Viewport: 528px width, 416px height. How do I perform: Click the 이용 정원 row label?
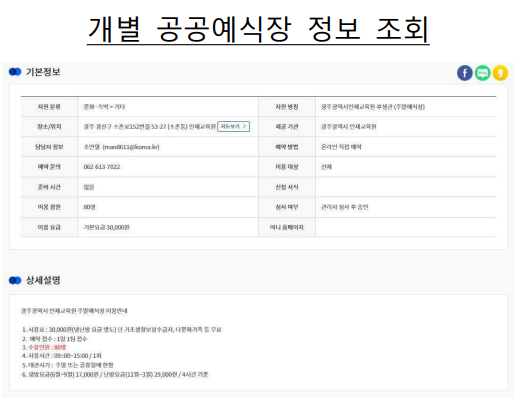(x=49, y=207)
